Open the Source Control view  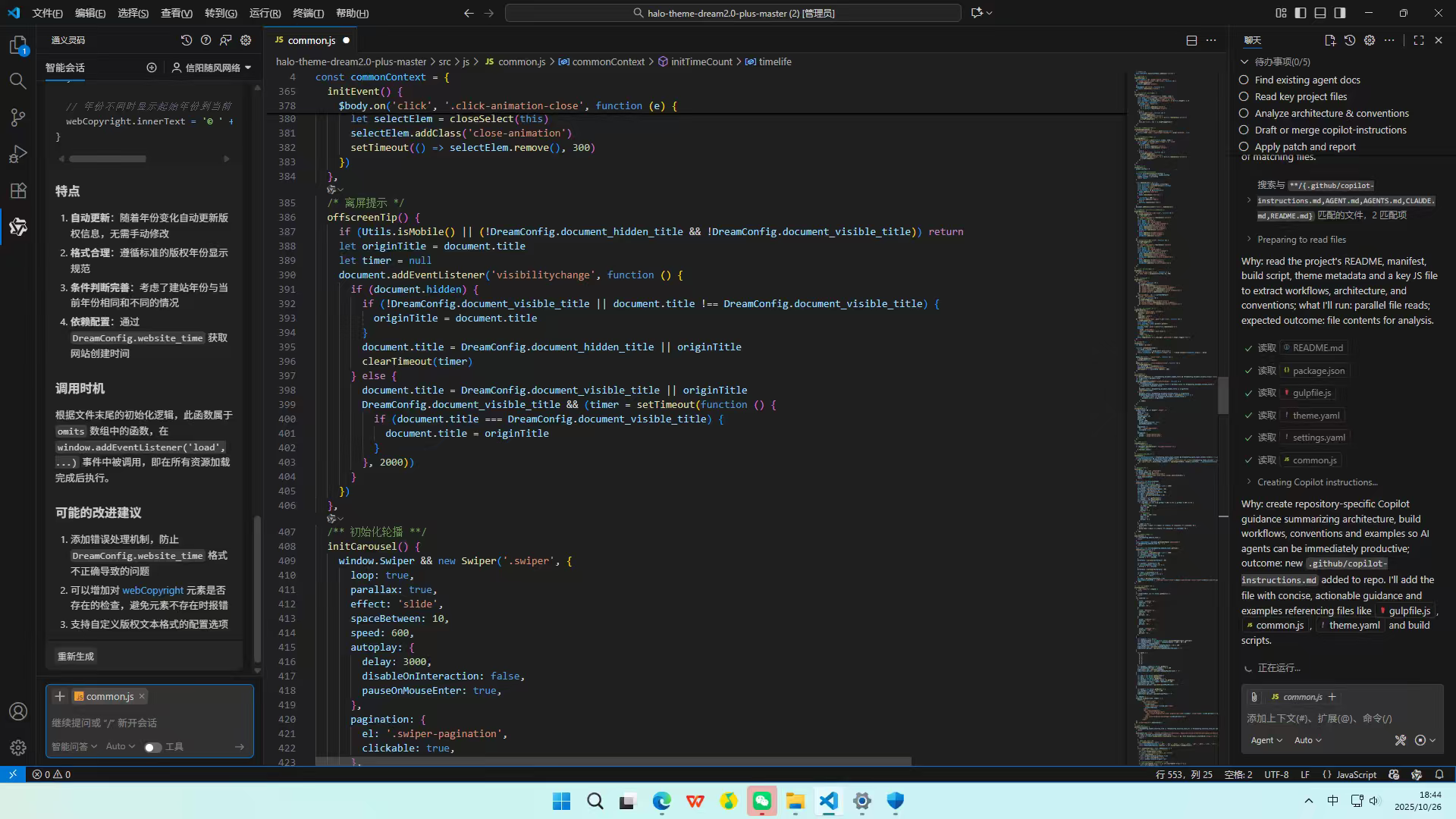pos(18,118)
